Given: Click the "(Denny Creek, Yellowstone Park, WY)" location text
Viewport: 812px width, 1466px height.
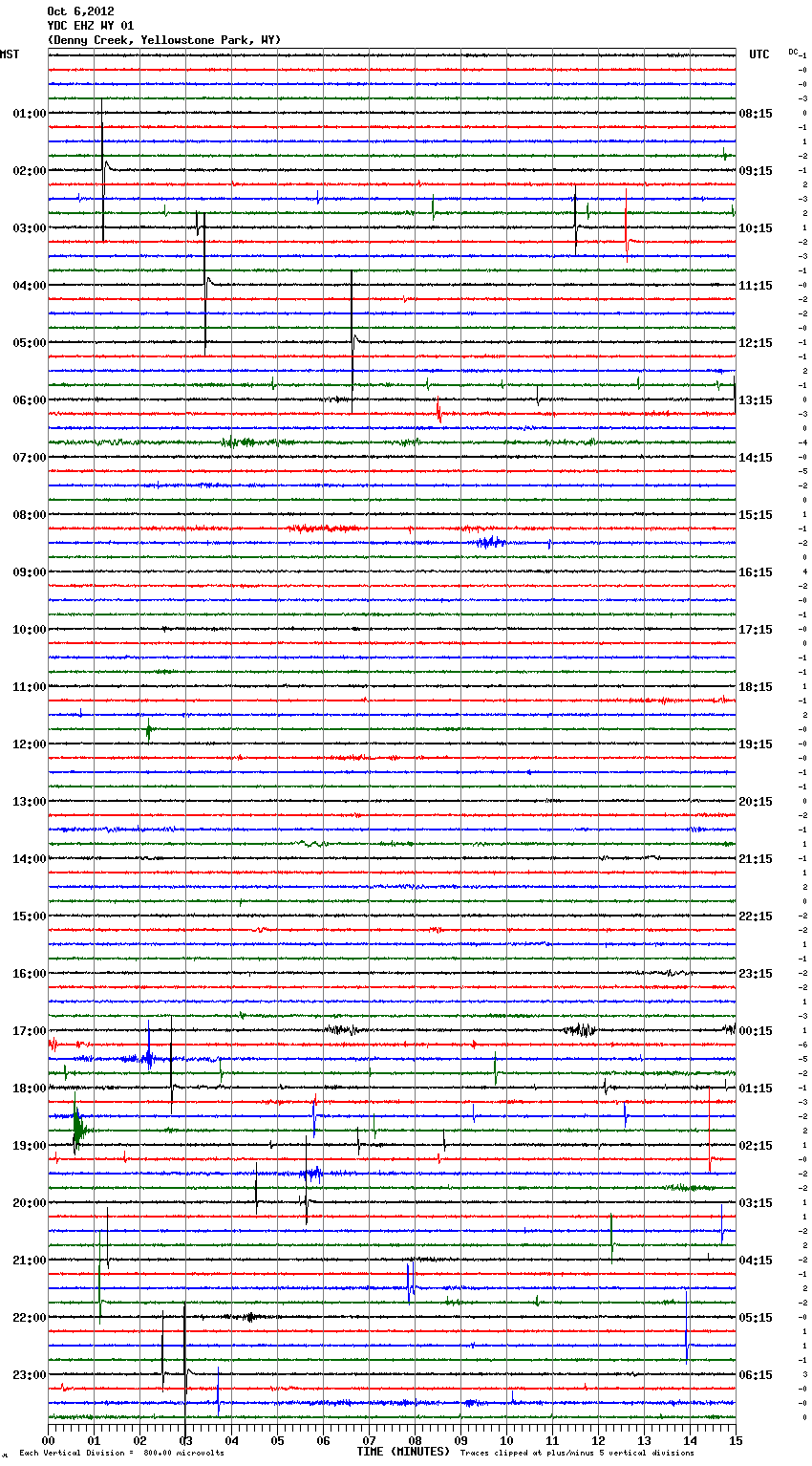Looking at the screenshot, I should pos(164,40).
